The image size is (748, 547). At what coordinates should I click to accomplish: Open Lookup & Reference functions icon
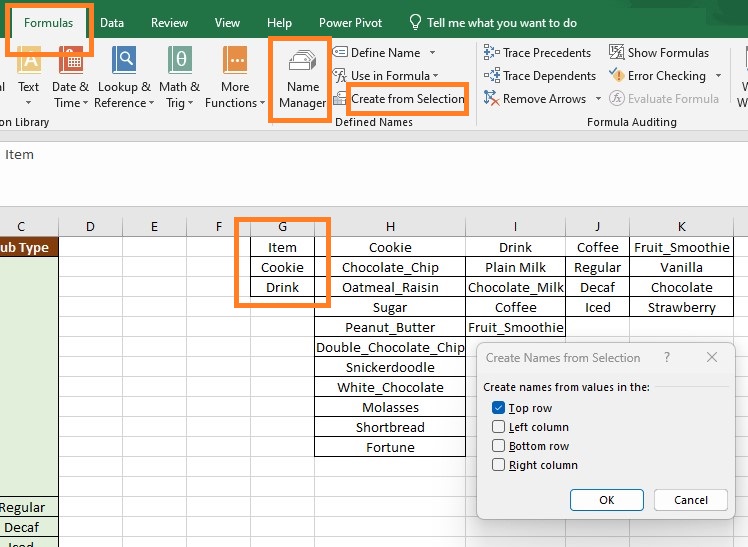tap(124, 60)
